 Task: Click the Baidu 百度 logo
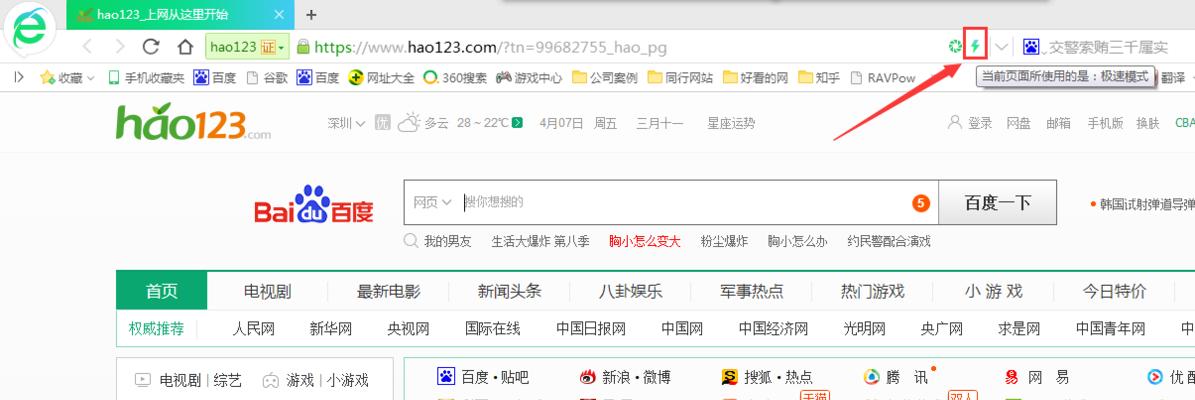(313, 203)
